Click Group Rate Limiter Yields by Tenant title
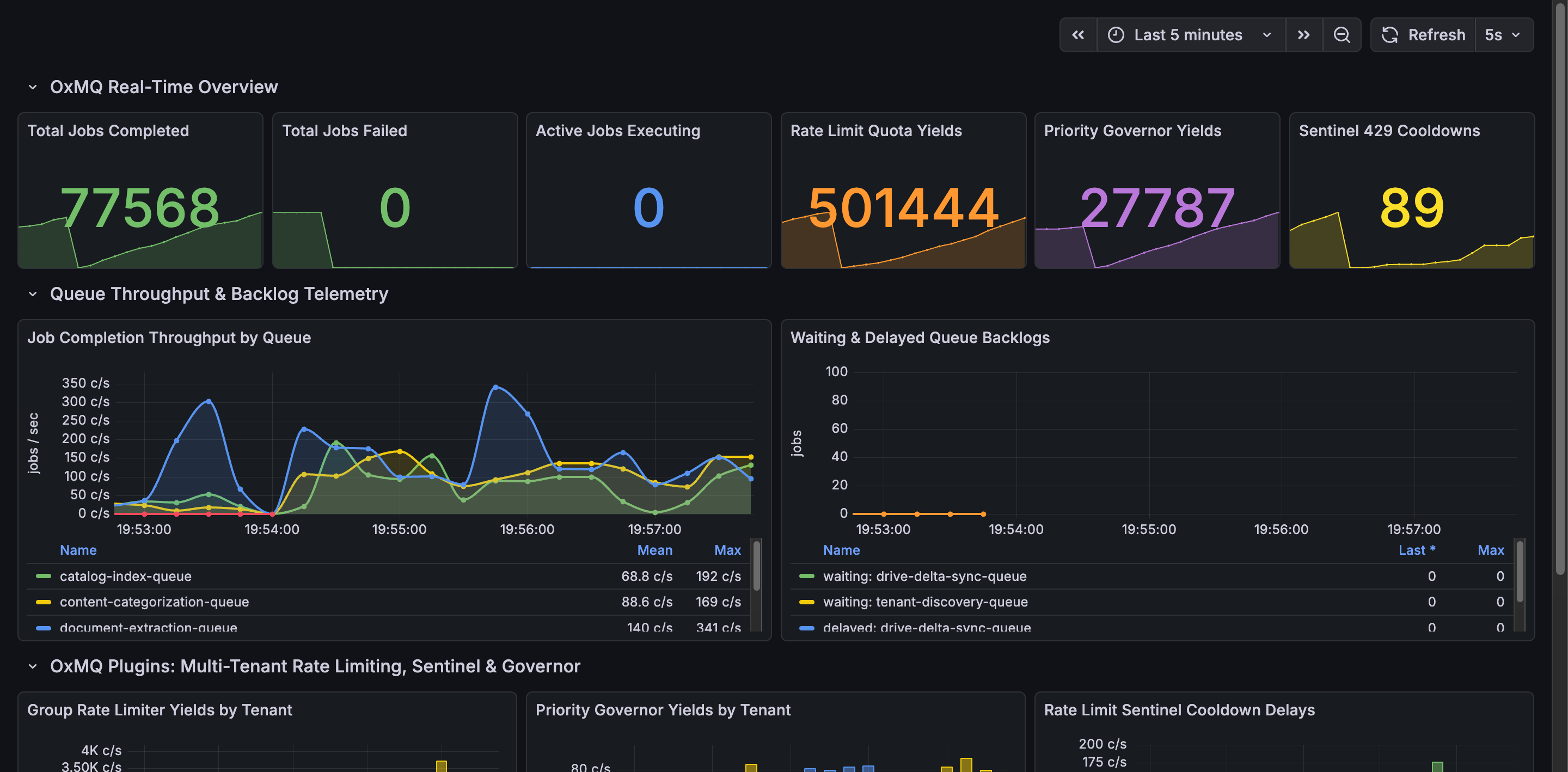This screenshot has width=1568, height=772. click(160, 710)
